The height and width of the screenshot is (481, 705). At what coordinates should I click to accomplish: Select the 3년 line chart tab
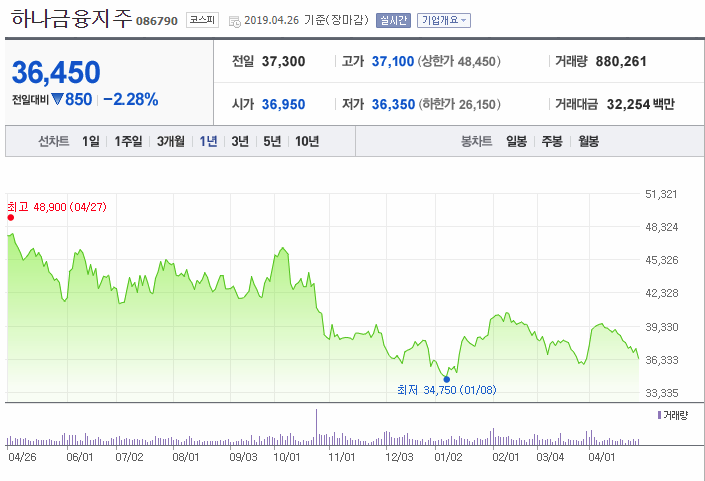click(240, 141)
